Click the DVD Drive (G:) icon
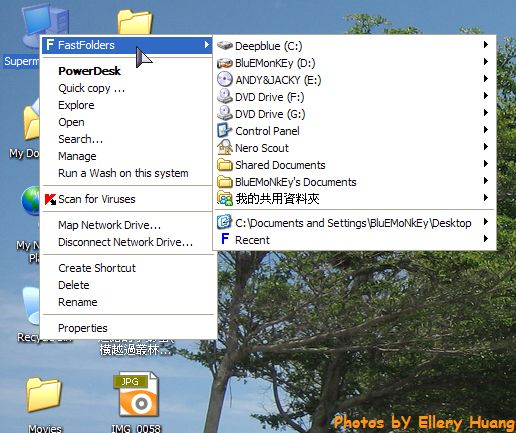This screenshot has width=516, height=433. coord(225,114)
